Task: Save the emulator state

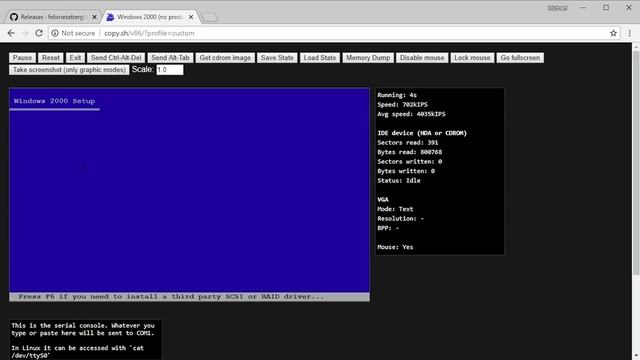Action: click(x=277, y=58)
